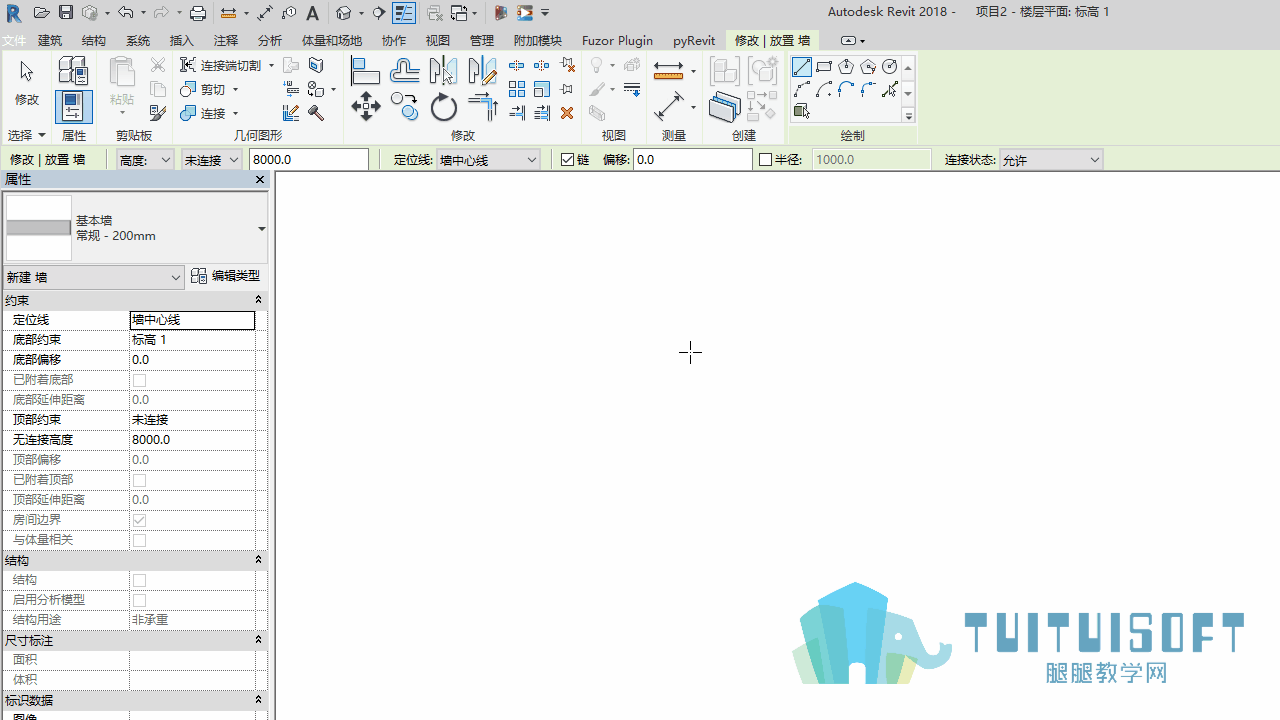Open the 视图 (View) ribbon tab
1280x720 pixels.
click(438, 41)
